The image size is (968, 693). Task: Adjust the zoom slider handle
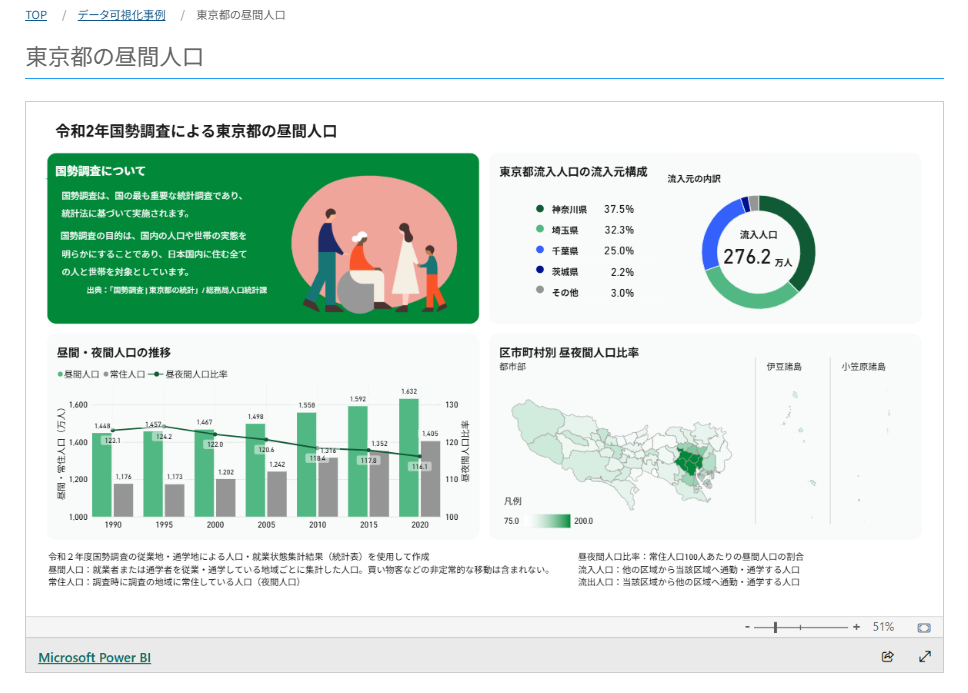775,627
